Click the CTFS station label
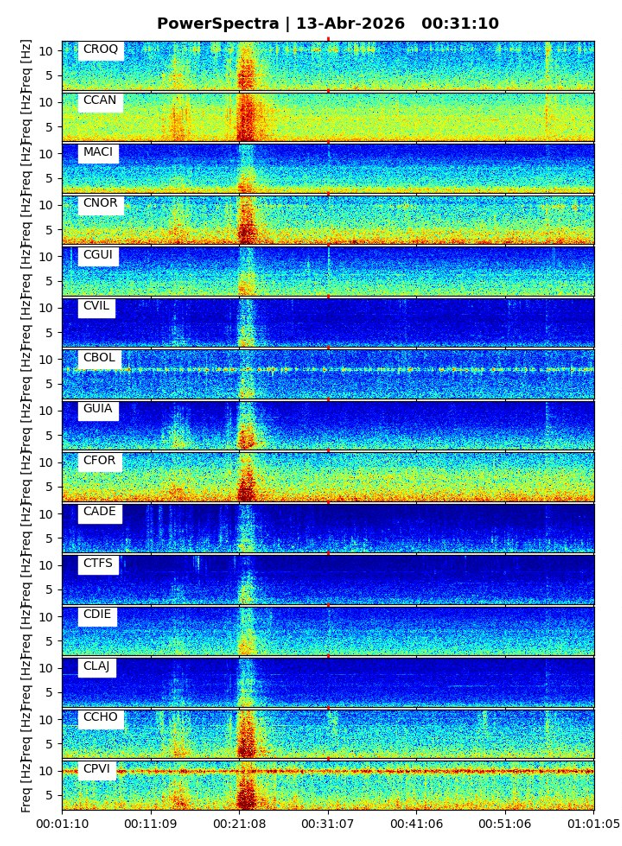622x846 pixels. tap(98, 564)
